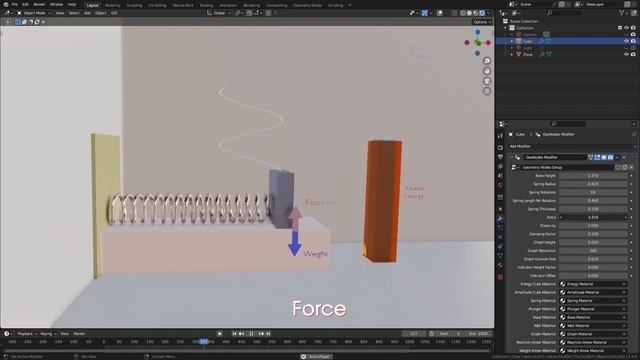Open the File menu
The height and width of the screenshot is (360, 640).
click(14, 4)
